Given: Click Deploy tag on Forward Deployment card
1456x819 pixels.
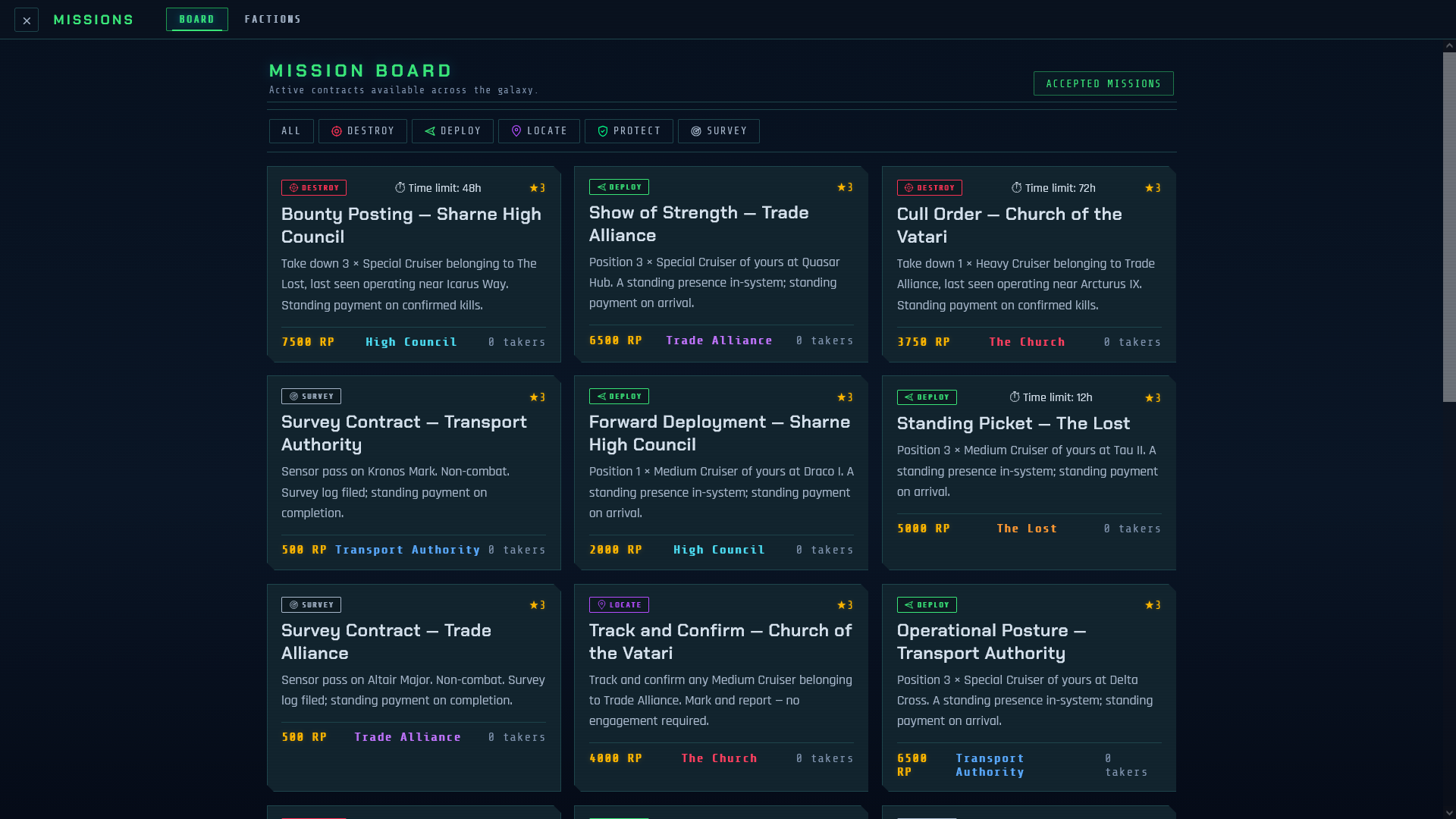Looking at the screenshot, I should point(619,397).
